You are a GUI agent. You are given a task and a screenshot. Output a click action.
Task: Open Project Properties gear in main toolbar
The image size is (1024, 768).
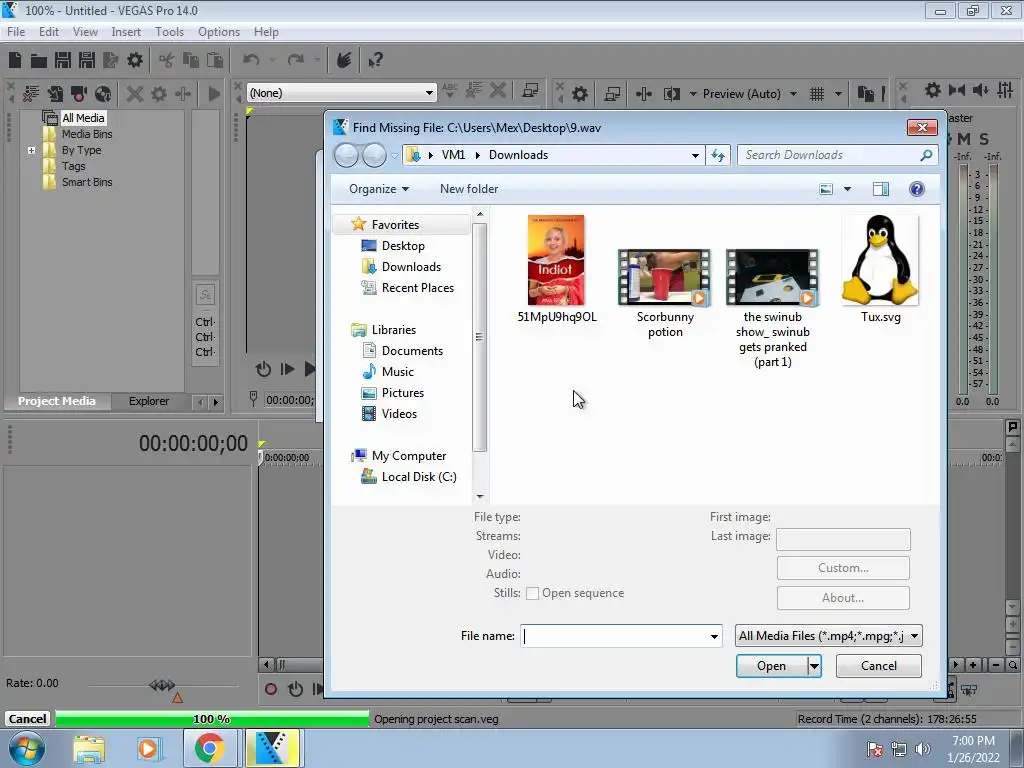pos(135,60)
